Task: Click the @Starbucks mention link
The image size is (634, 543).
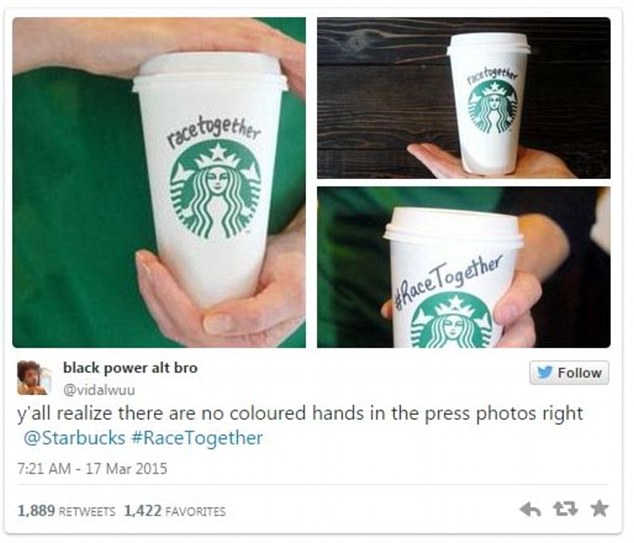Action: click(74, 438)
